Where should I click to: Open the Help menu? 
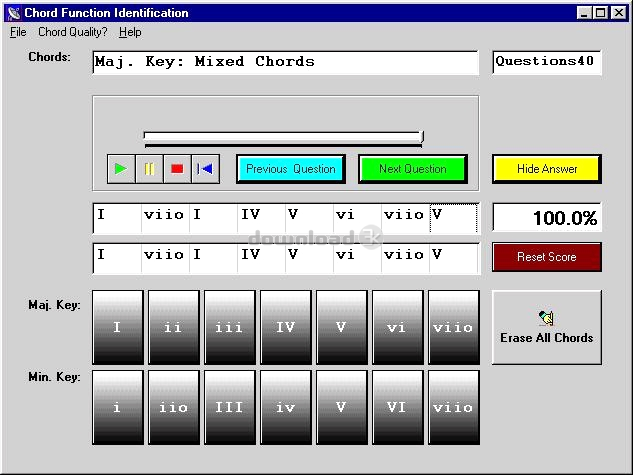tap(130, 32)
